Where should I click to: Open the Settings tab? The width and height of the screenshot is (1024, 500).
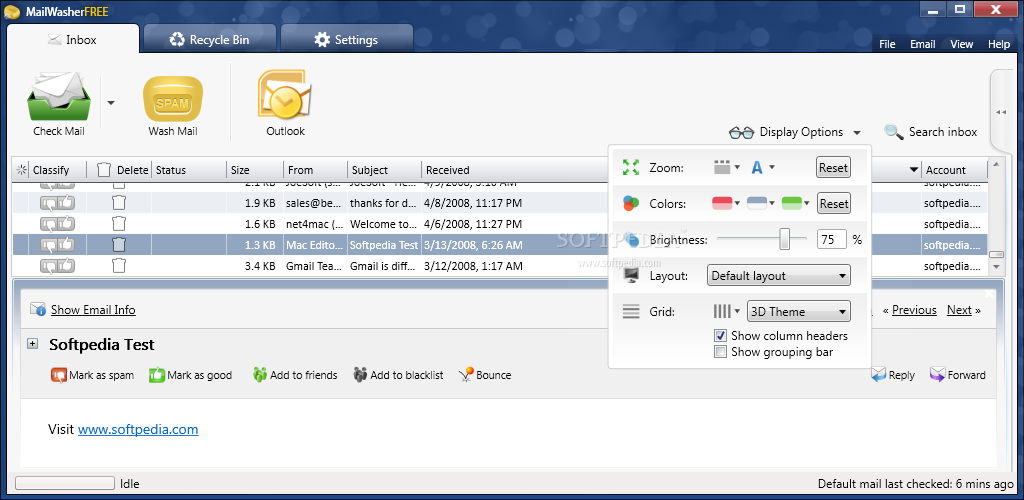point(346,39)
